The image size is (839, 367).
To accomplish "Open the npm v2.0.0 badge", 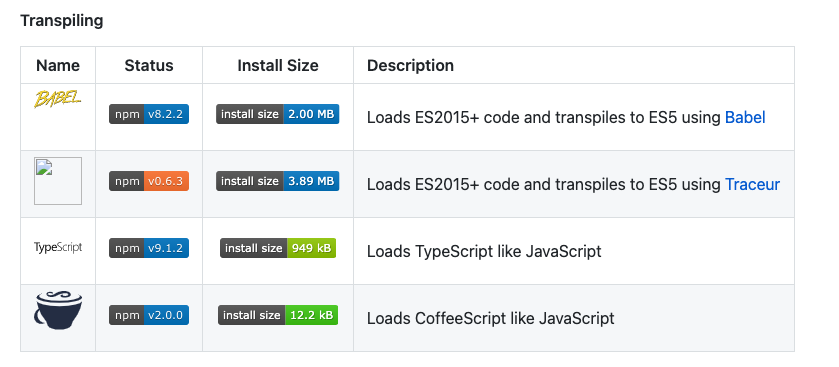I will tap(149, 315).
